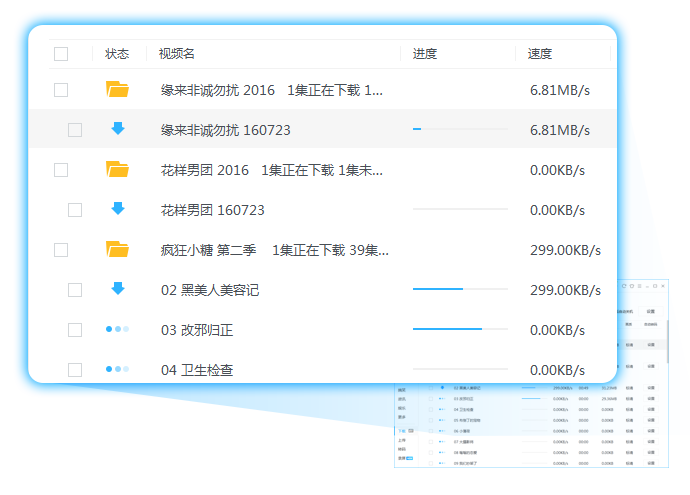Viewport: 690px width, 495px height.
Task: Click the waiting dots icon for 04 卫生检查
Action: coord(117,369)
